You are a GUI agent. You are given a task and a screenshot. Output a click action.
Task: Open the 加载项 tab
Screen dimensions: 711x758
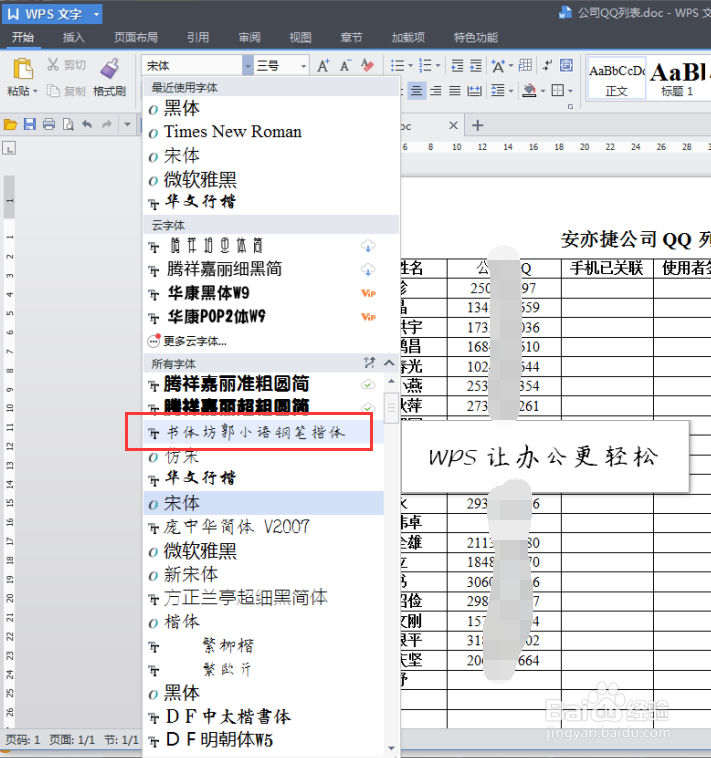408,37
